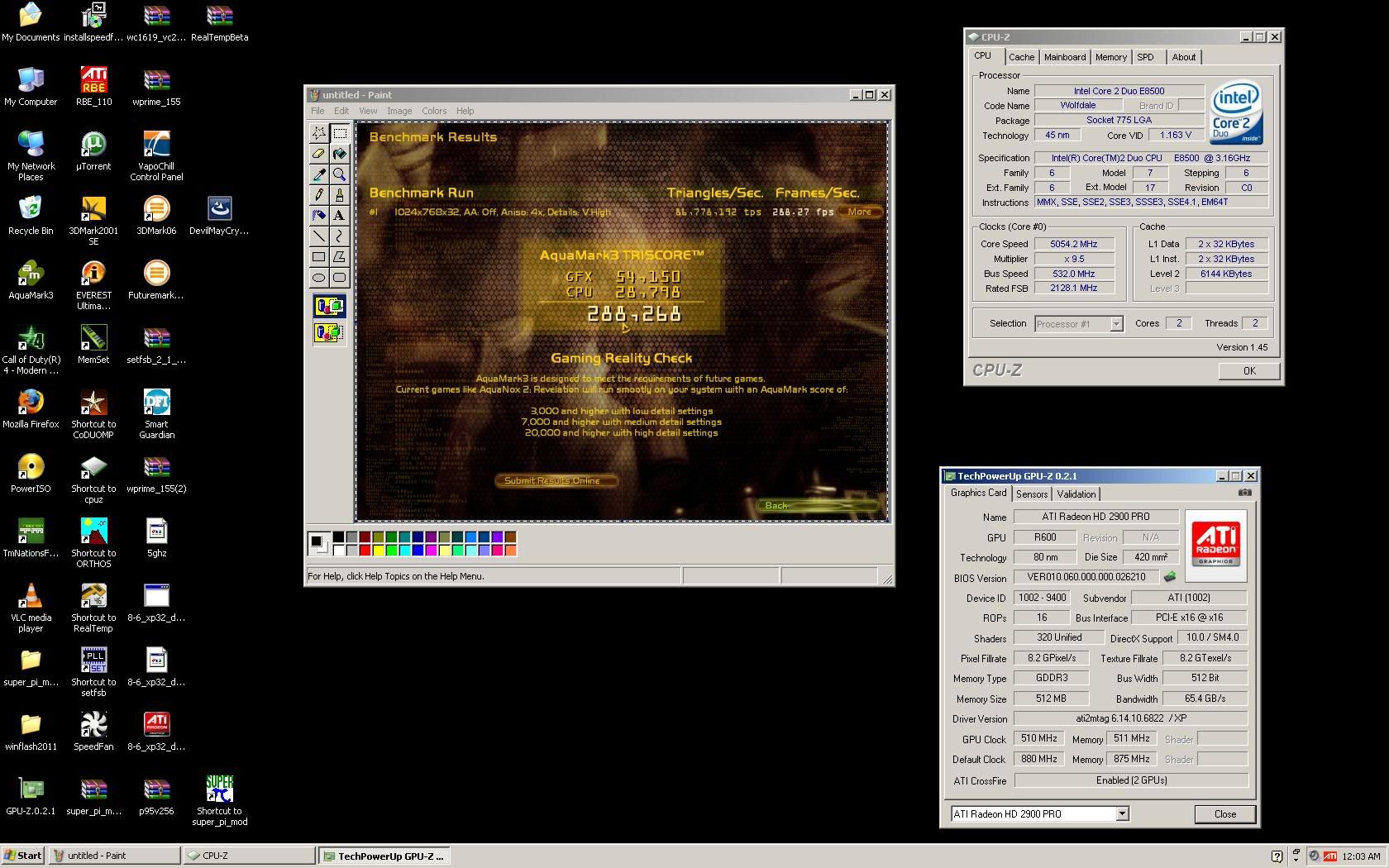Launch the VapoChill Control Panel icon

(x=156, y=157)
